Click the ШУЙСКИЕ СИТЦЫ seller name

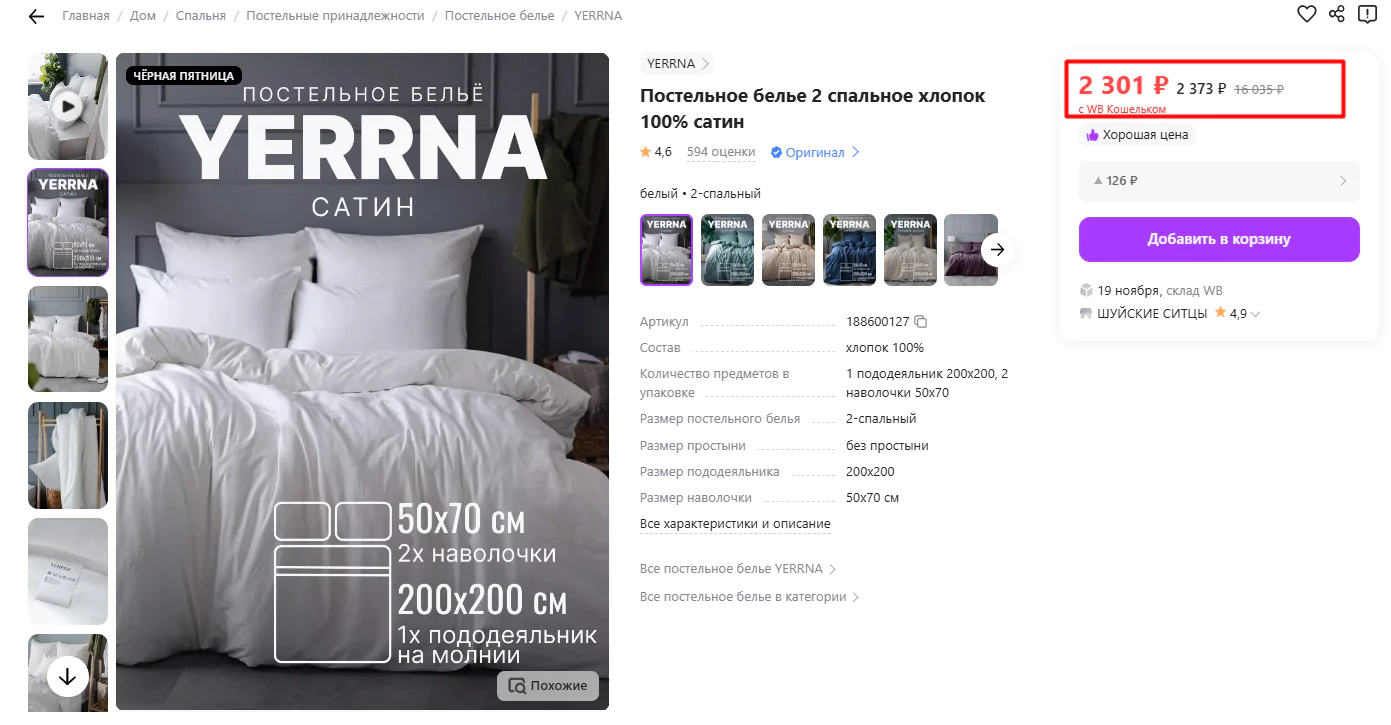pyautogui.click(x=1152, y=314)
